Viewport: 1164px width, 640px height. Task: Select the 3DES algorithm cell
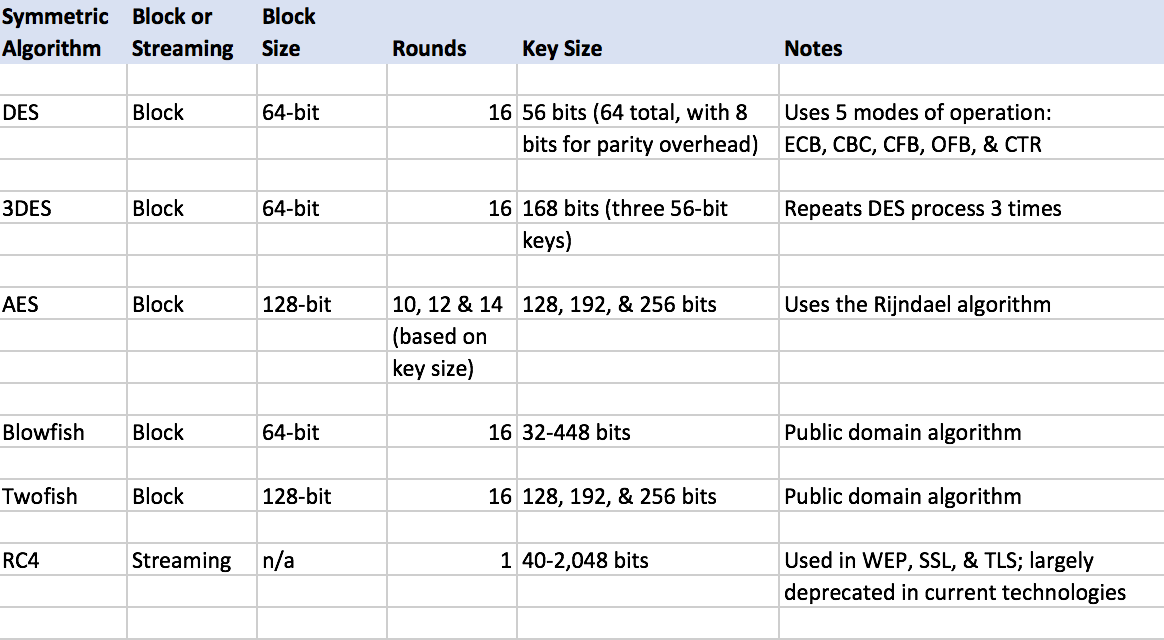pos(27,209)
